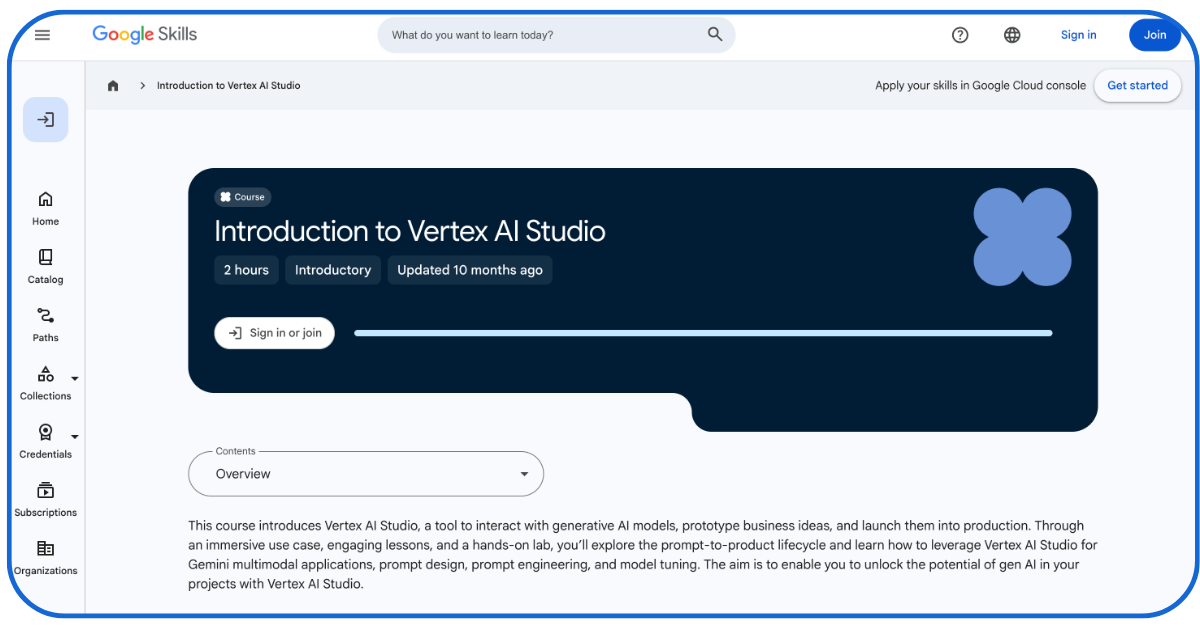Click the sidebar sign-in arrow icon
The image size is (1200, 628).
46,120
